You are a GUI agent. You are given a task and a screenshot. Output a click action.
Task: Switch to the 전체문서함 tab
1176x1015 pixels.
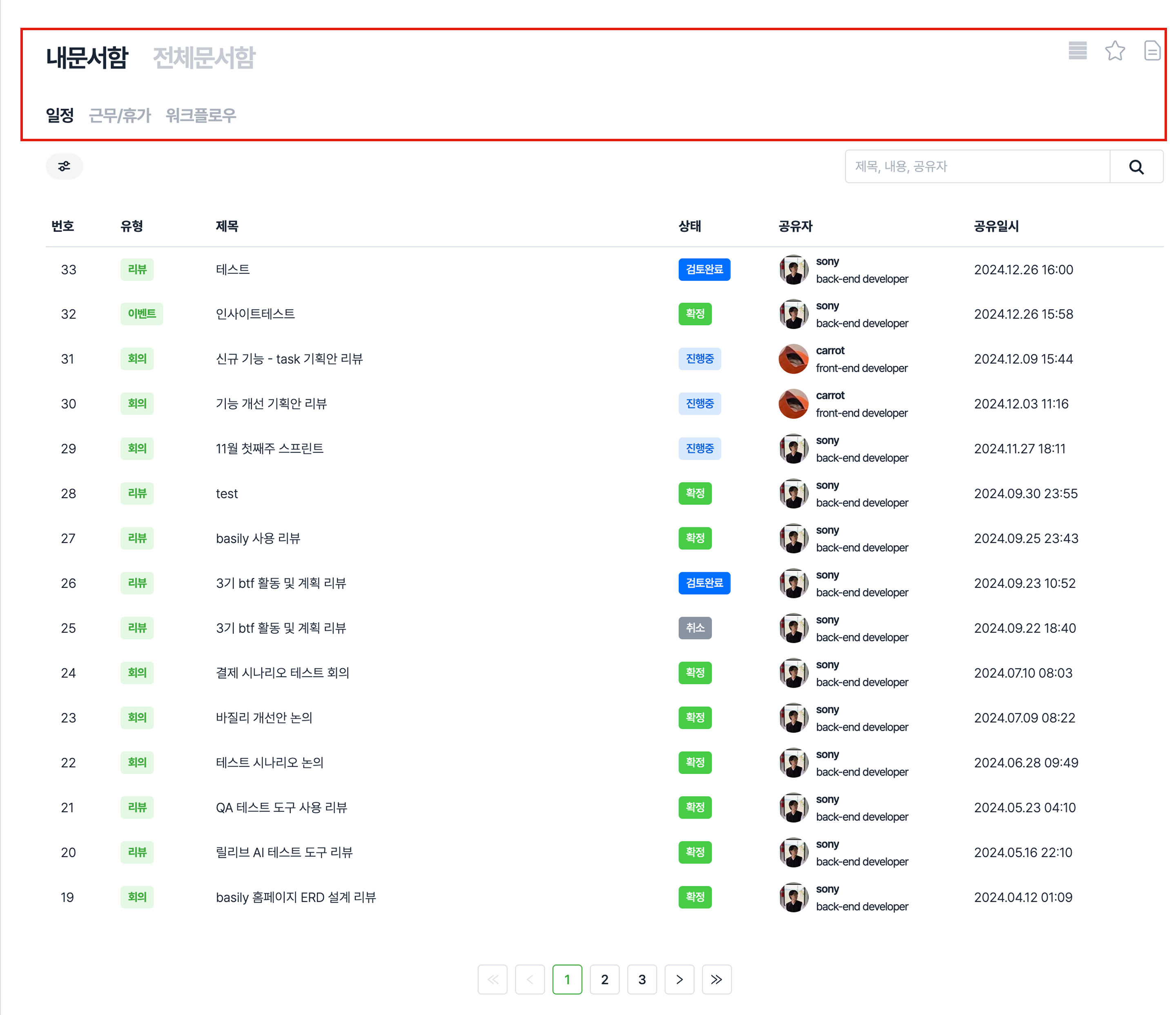pos(204,57)
